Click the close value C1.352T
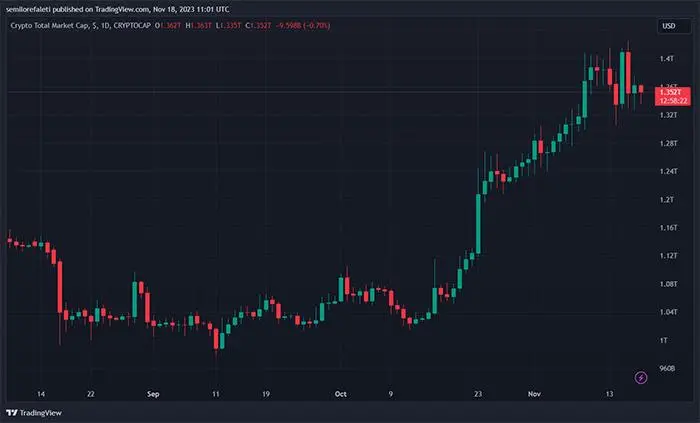The image size is (700, 423). pyautogui.click(x=258, y=26)
